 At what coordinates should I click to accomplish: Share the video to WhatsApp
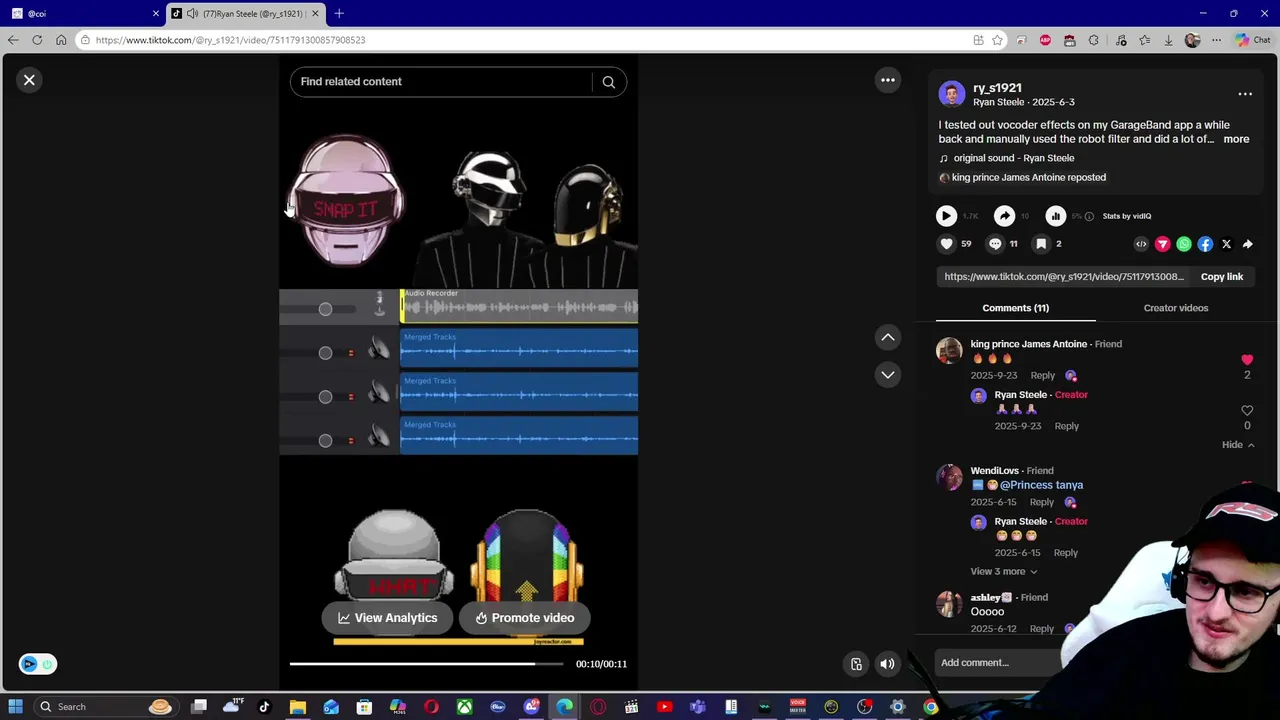(x=1184, y=244)
